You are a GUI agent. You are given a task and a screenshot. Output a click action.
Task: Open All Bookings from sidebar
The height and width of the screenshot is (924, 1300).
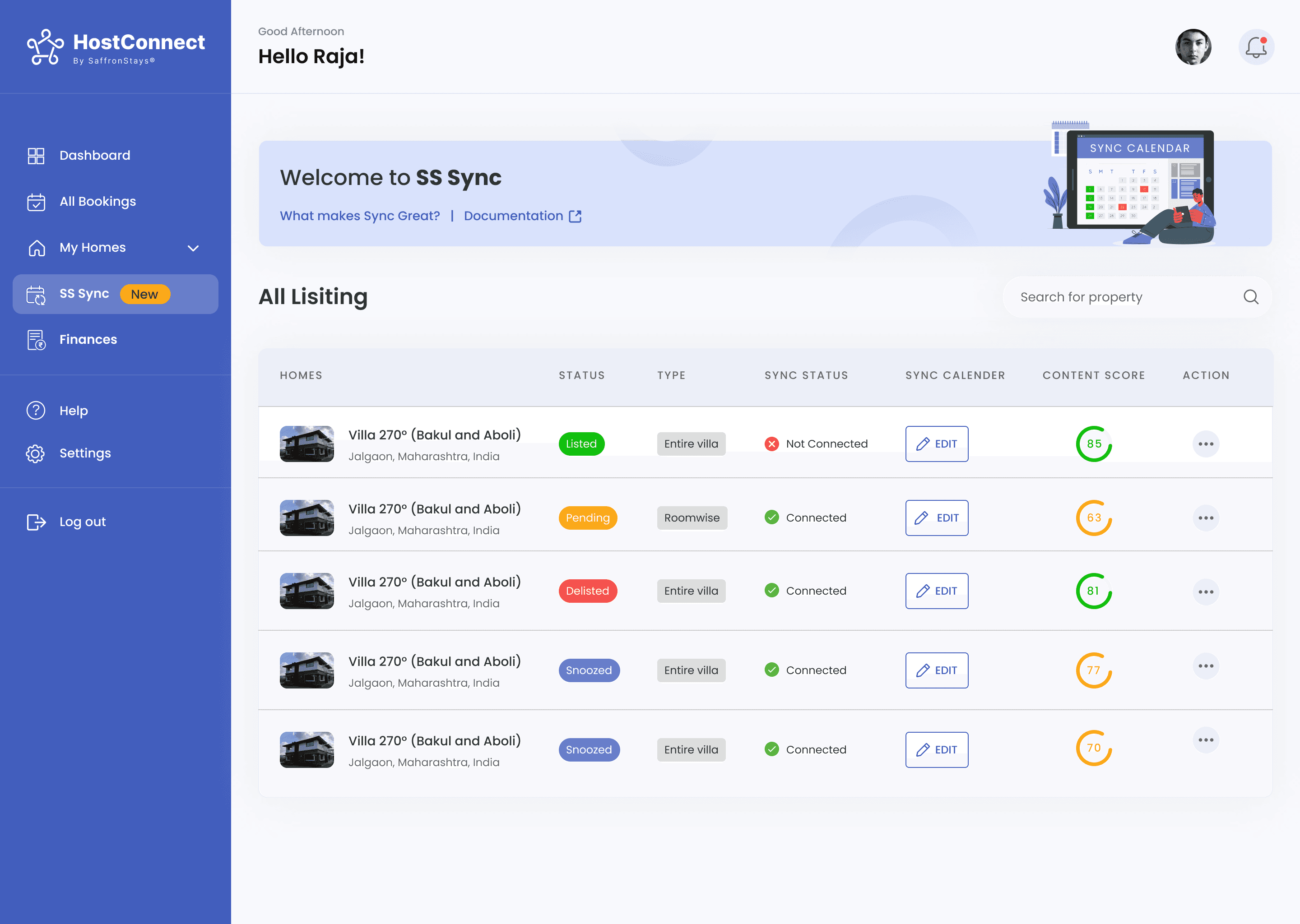click(97, 201)
